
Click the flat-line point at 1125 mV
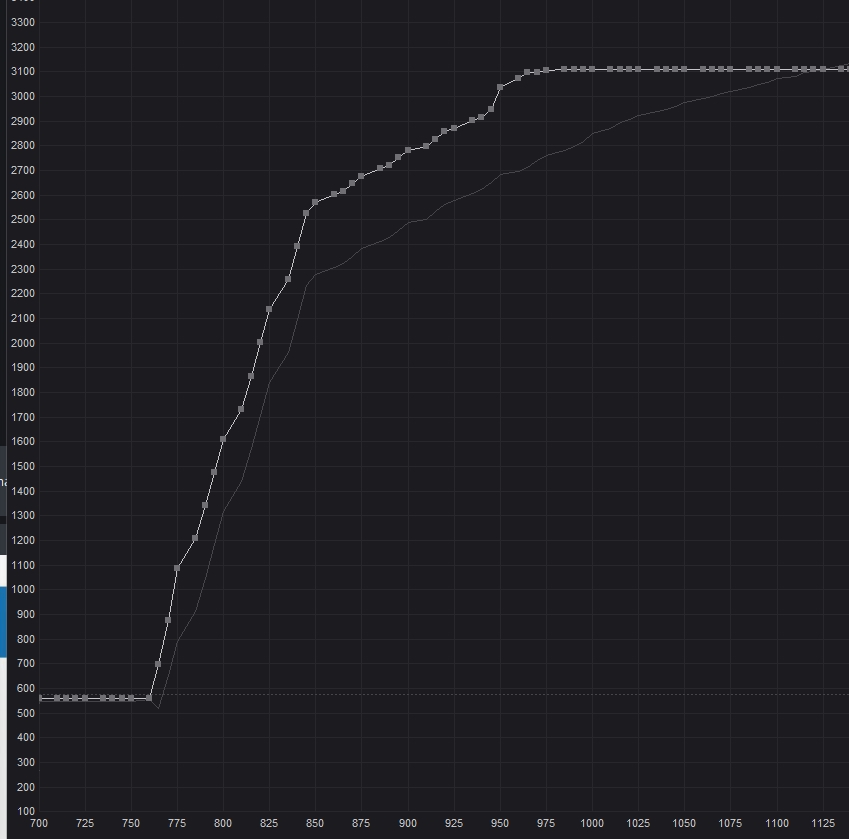coord(823,69)
